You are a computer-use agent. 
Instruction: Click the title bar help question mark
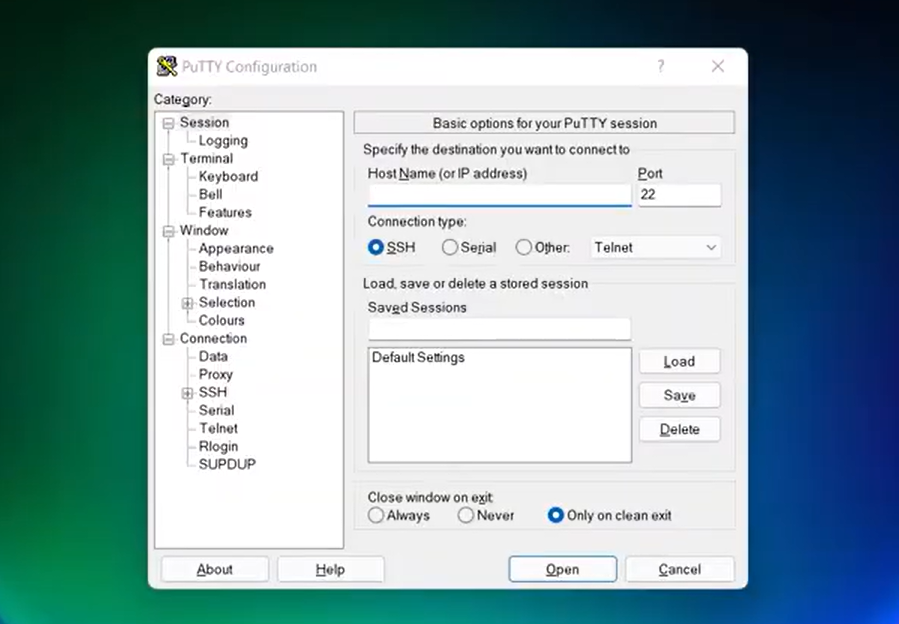click(x=660, y=67)
